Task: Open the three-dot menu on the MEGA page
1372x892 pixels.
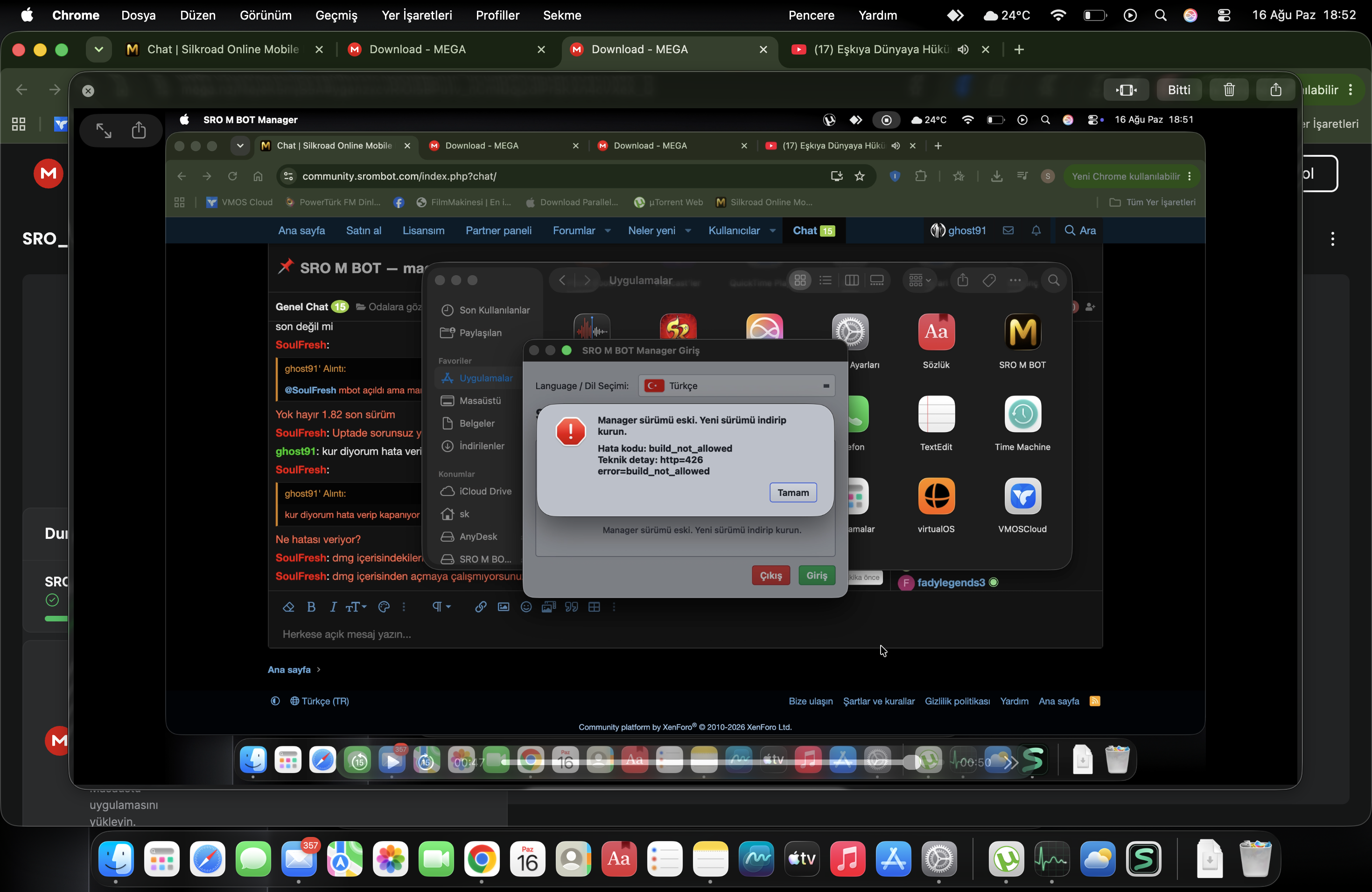Action: (x=1332, y=238)
